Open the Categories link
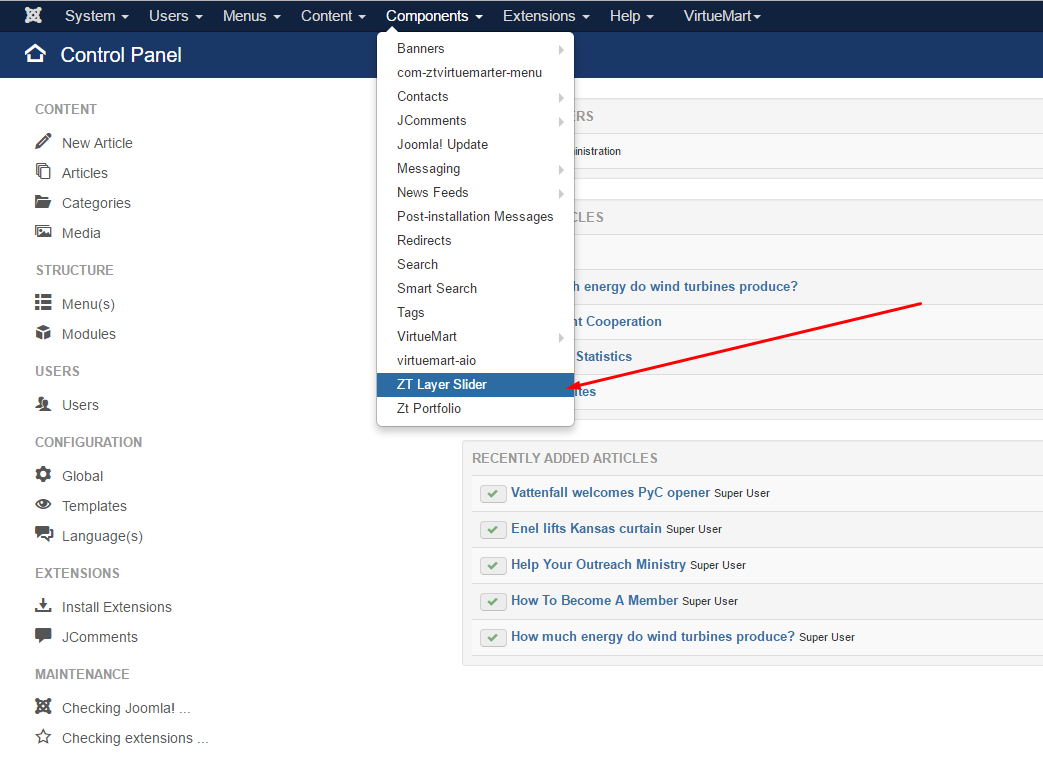Viewport: 1043px width, 763px height. pyautogui.click(x=96, y=203)
